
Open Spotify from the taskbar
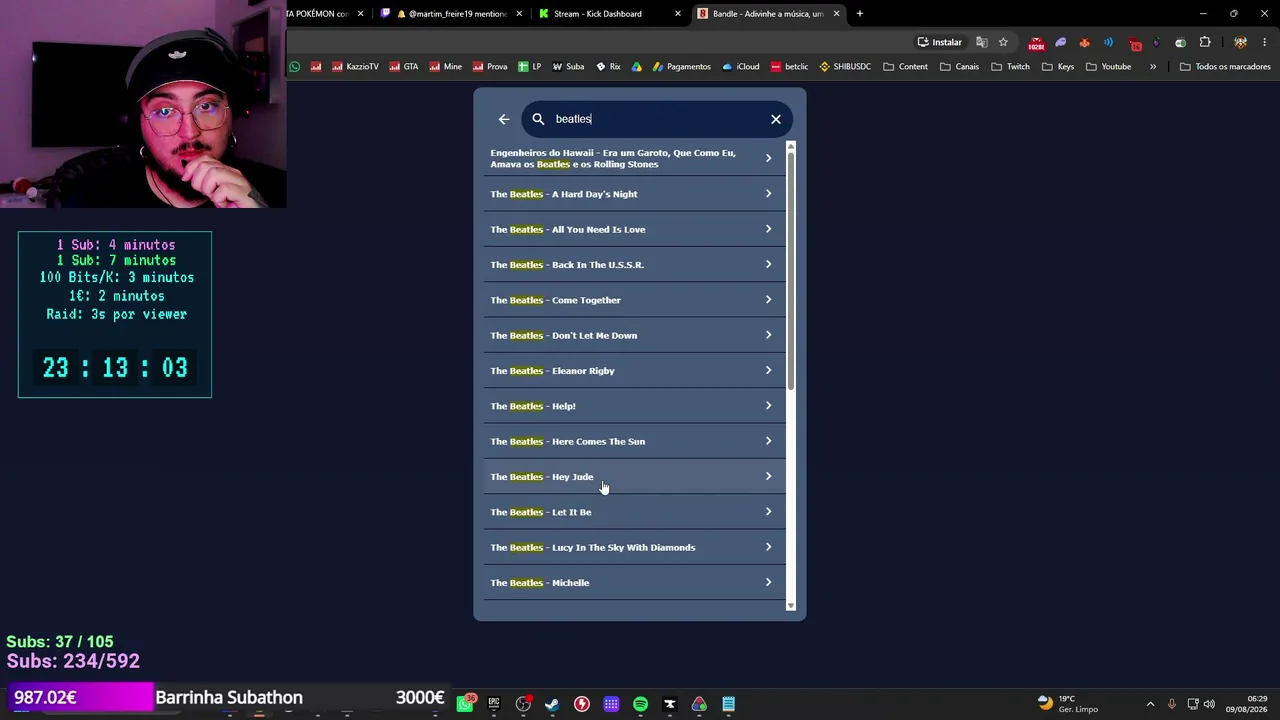click(x=640, y=704)
